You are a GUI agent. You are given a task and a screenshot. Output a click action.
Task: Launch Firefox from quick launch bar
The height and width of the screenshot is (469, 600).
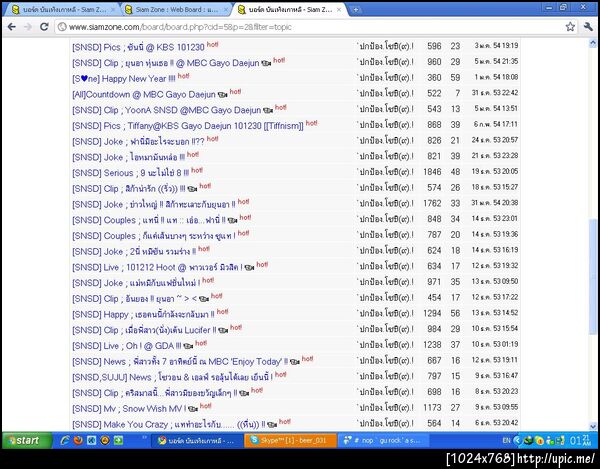[78, 440]
